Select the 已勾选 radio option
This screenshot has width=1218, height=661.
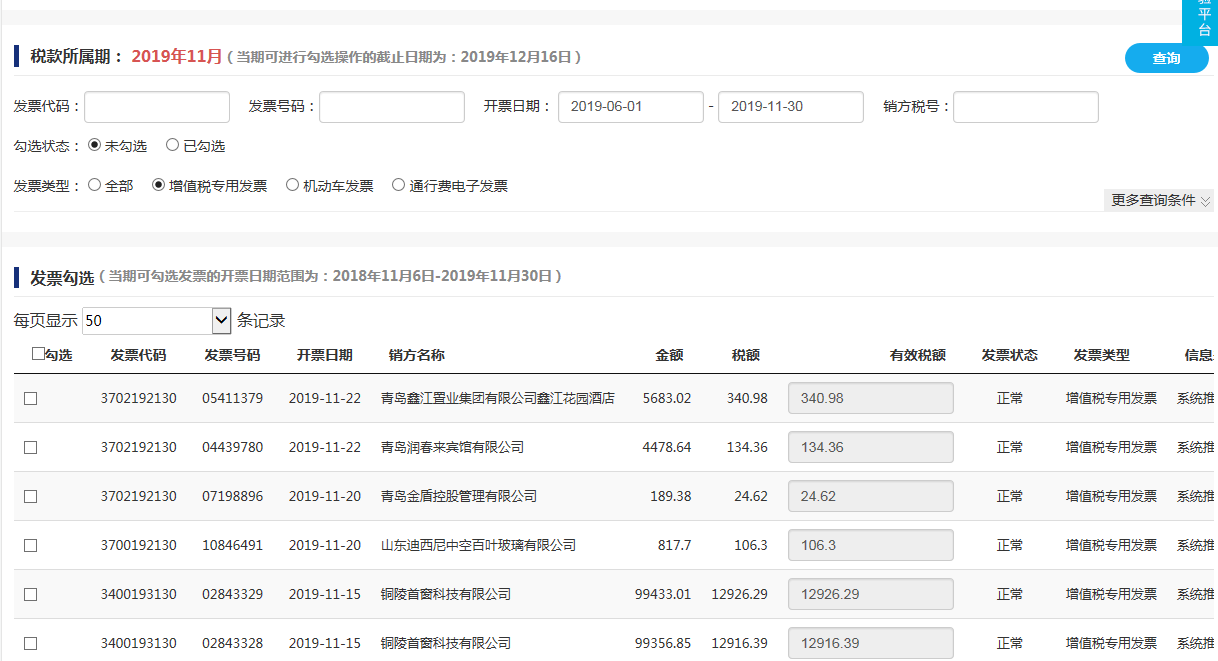[x=172, y=145]
